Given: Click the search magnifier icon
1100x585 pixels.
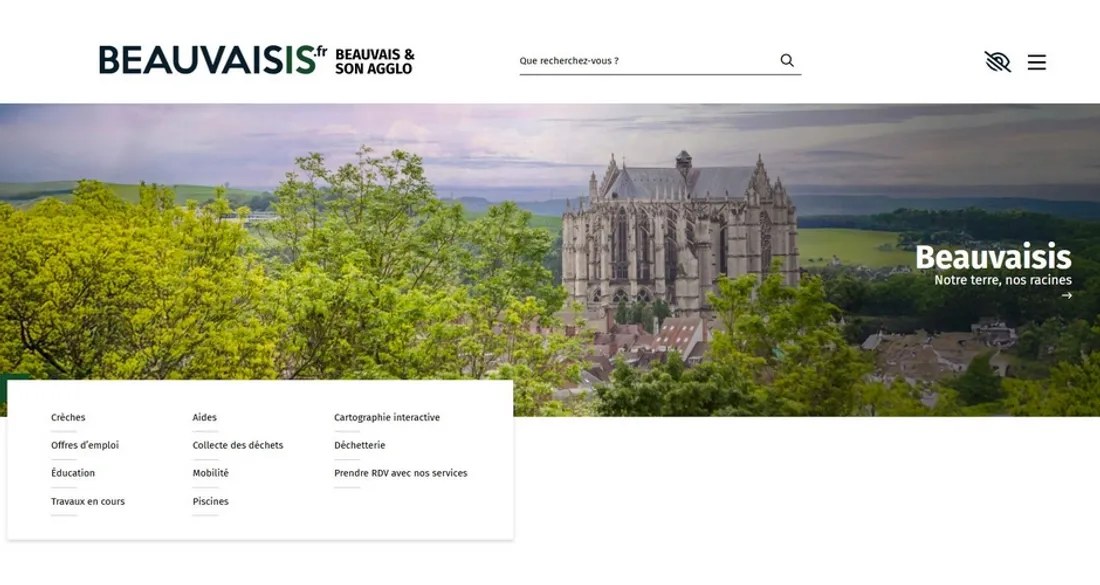Looking at the screenshot, I should pyautogui.click(x=788, y=60).
